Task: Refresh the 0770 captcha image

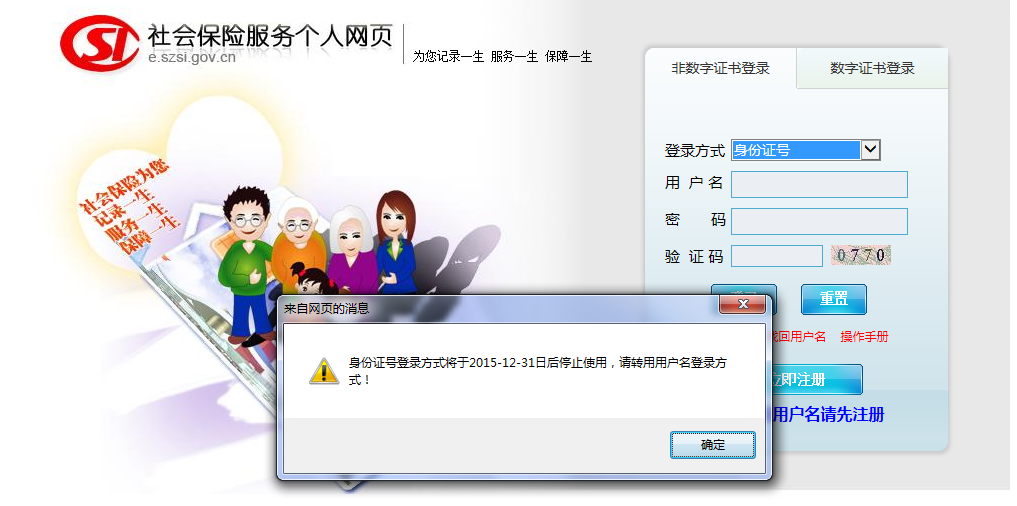Action: [x=861, y=255]
